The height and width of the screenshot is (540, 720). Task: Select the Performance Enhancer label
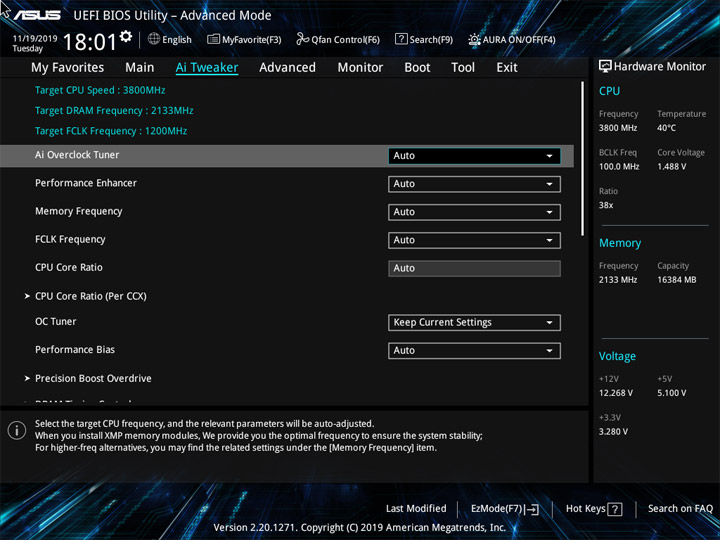pyautogui.click(x=86, y=183)
